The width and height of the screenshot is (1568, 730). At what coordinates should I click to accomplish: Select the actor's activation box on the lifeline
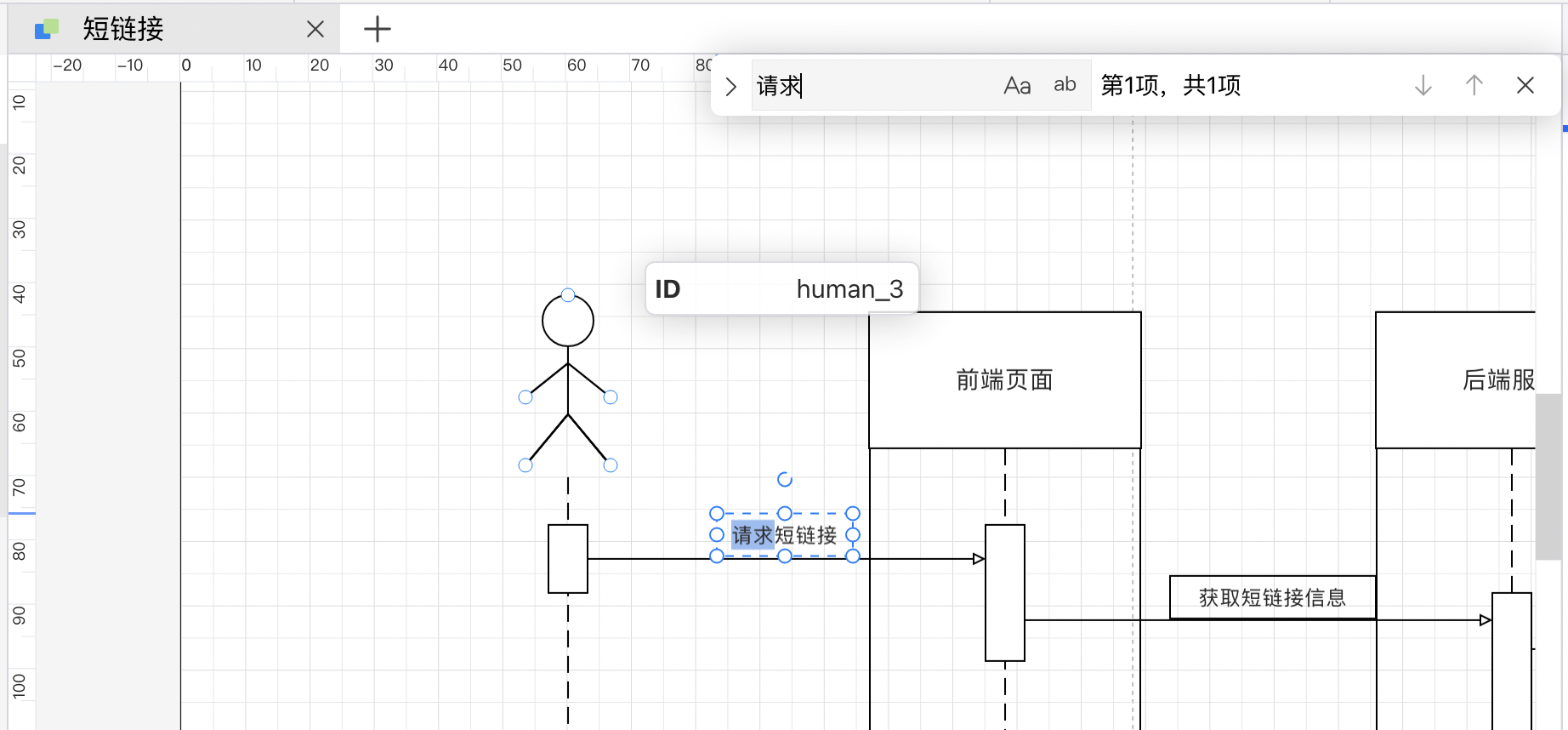pos(568,559)
